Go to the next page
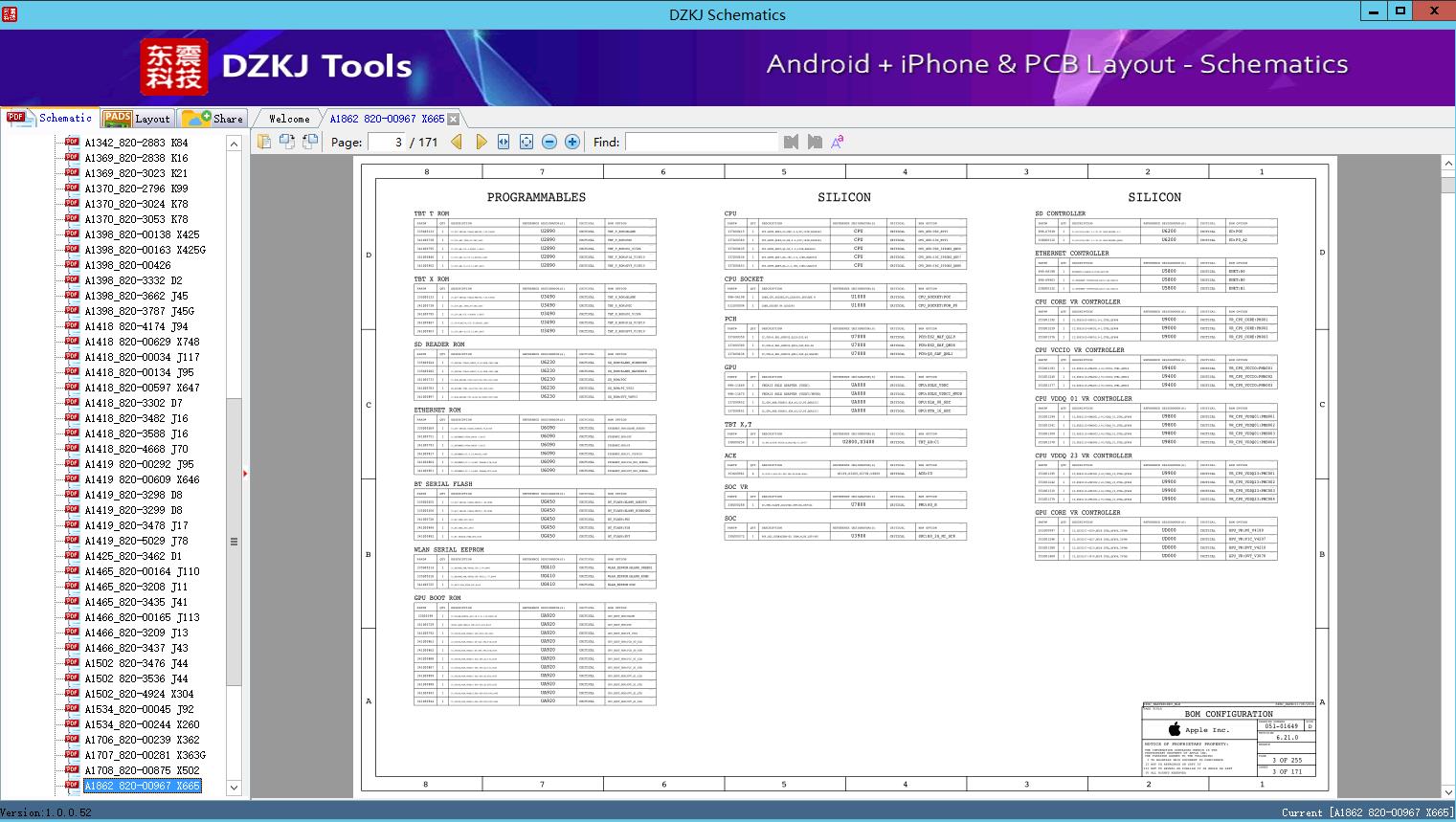Viewport: 1456px width, 822px height. coord(481,142)
